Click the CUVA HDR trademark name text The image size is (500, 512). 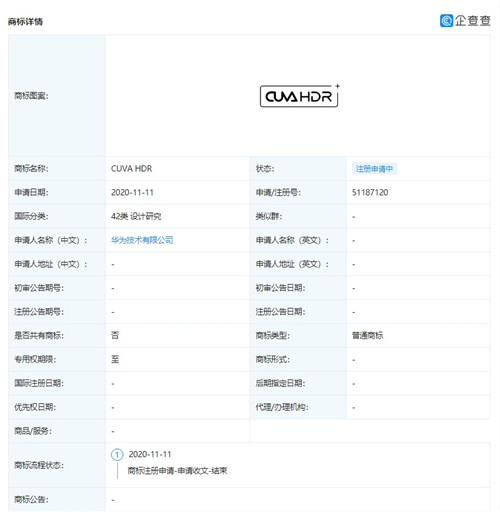pos(131,169)
